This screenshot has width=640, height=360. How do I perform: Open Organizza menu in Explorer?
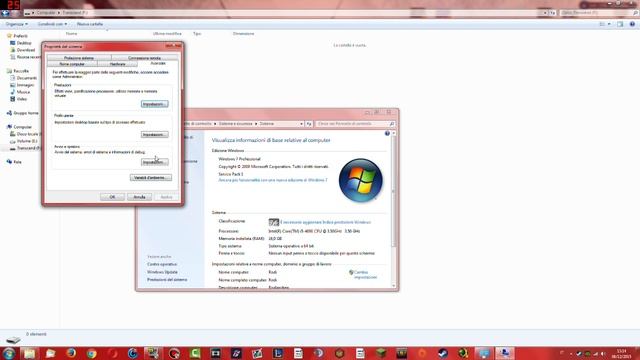(17, 24)
